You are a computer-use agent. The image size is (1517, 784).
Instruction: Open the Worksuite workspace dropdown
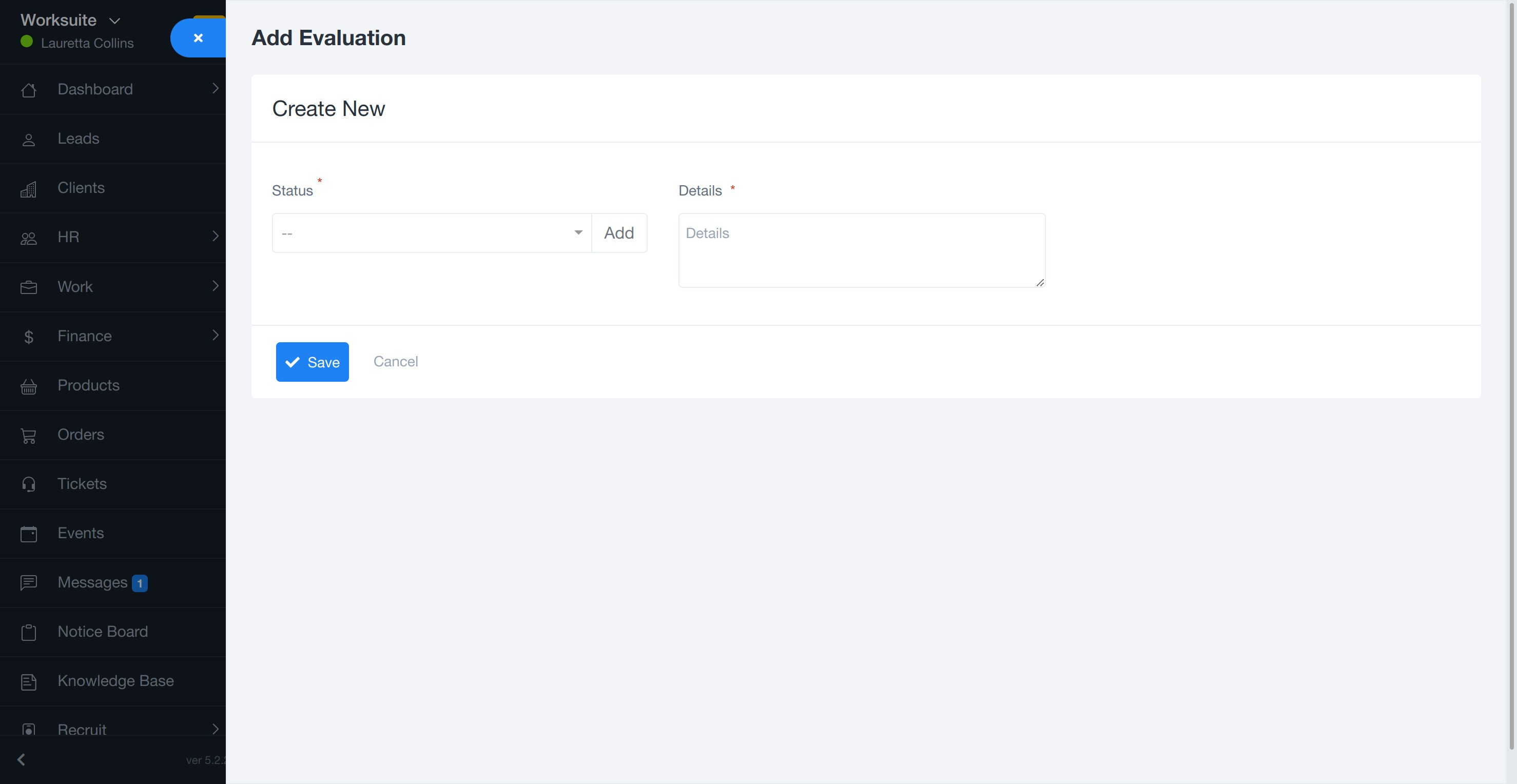tap(71, 21)
